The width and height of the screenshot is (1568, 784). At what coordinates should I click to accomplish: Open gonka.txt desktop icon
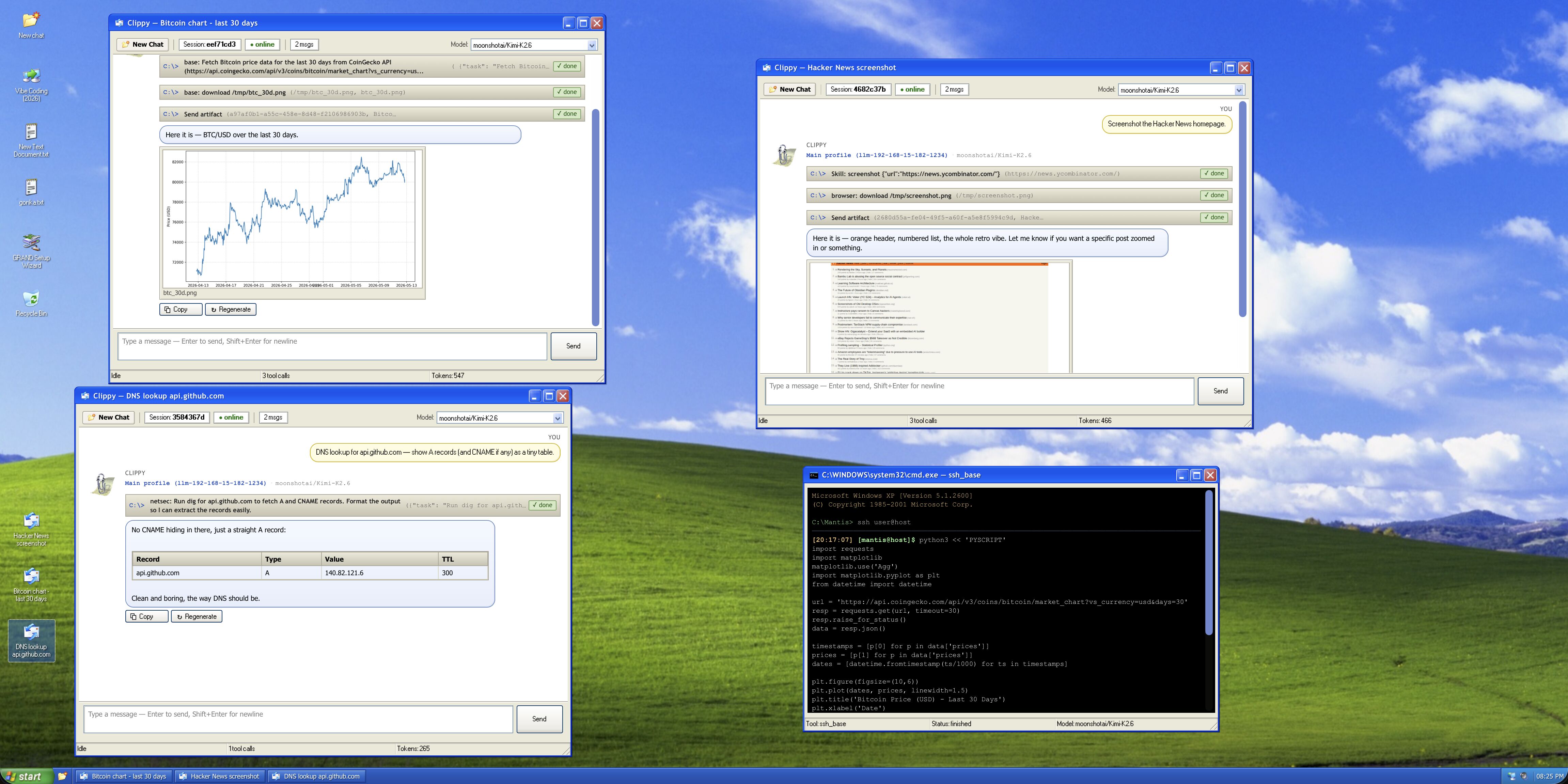click(x=31, y=192)
